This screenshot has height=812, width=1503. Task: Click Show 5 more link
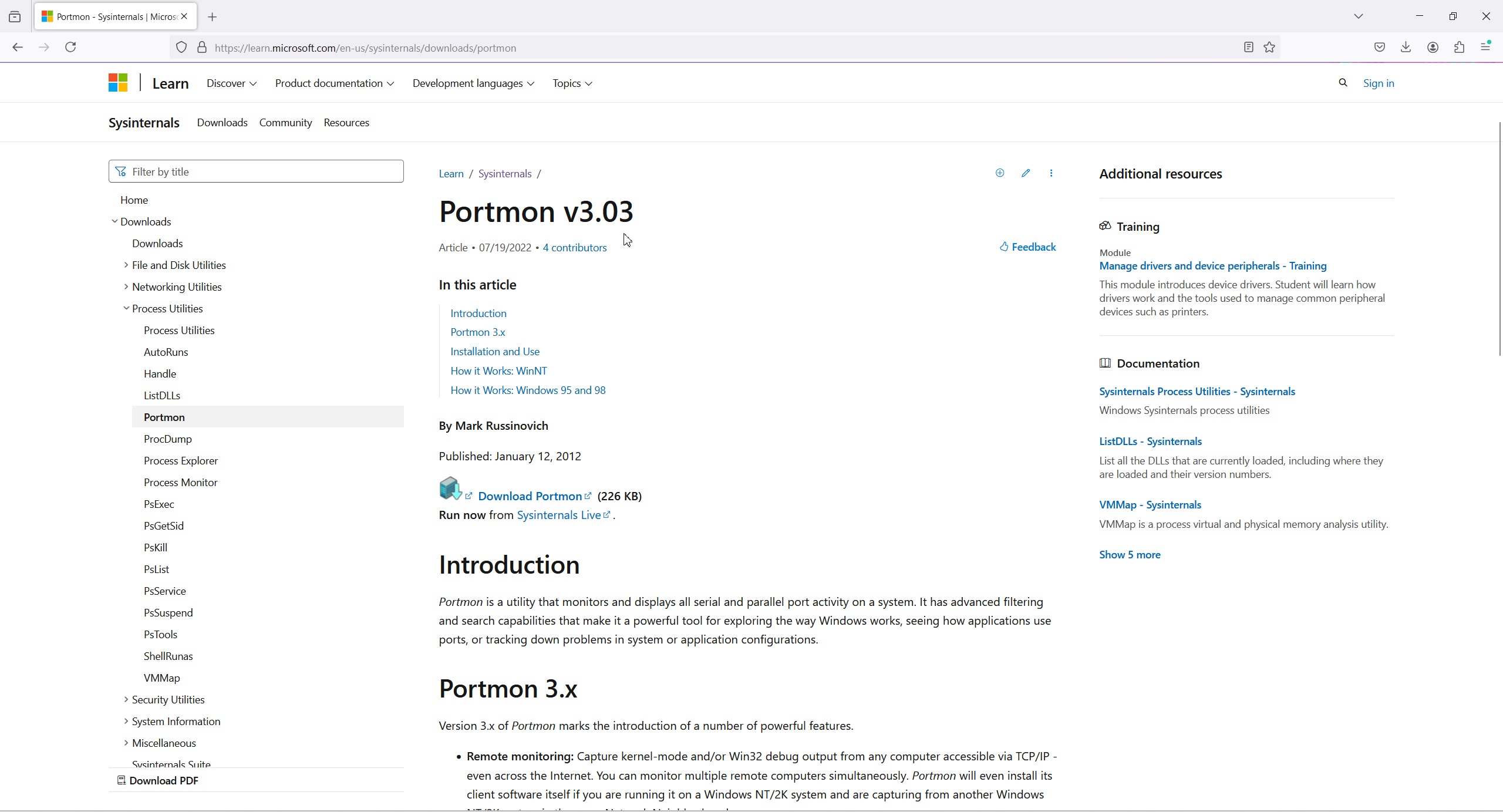pyautogui.click(x=1130, y=555)
